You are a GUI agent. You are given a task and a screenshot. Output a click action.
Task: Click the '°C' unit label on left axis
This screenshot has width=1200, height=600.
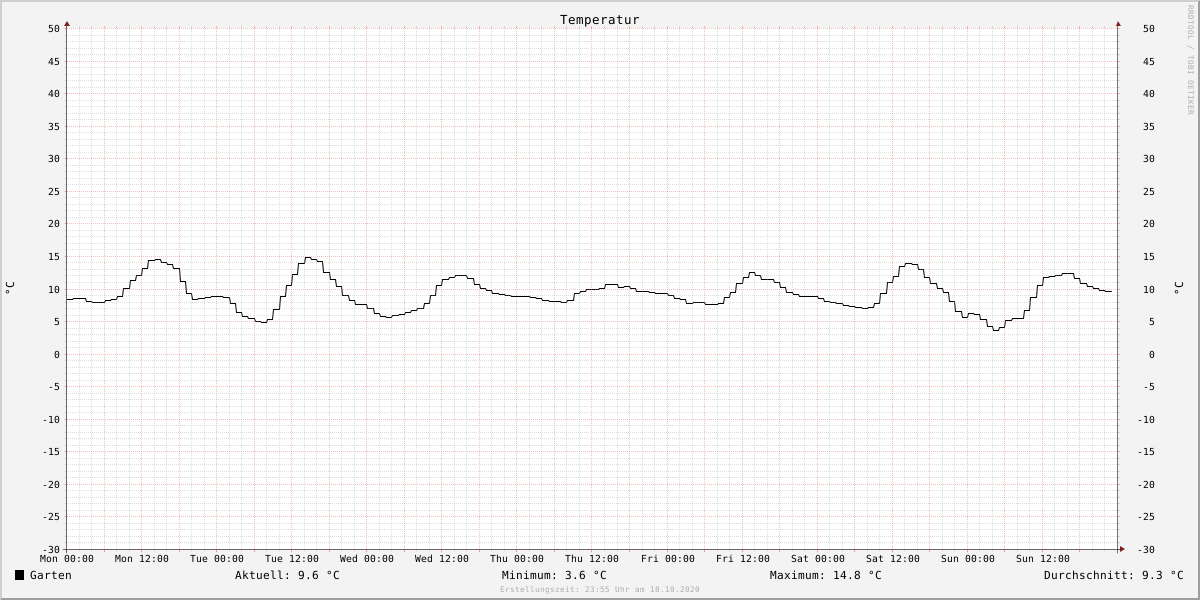pyautogui.click(x=10, y=287)
